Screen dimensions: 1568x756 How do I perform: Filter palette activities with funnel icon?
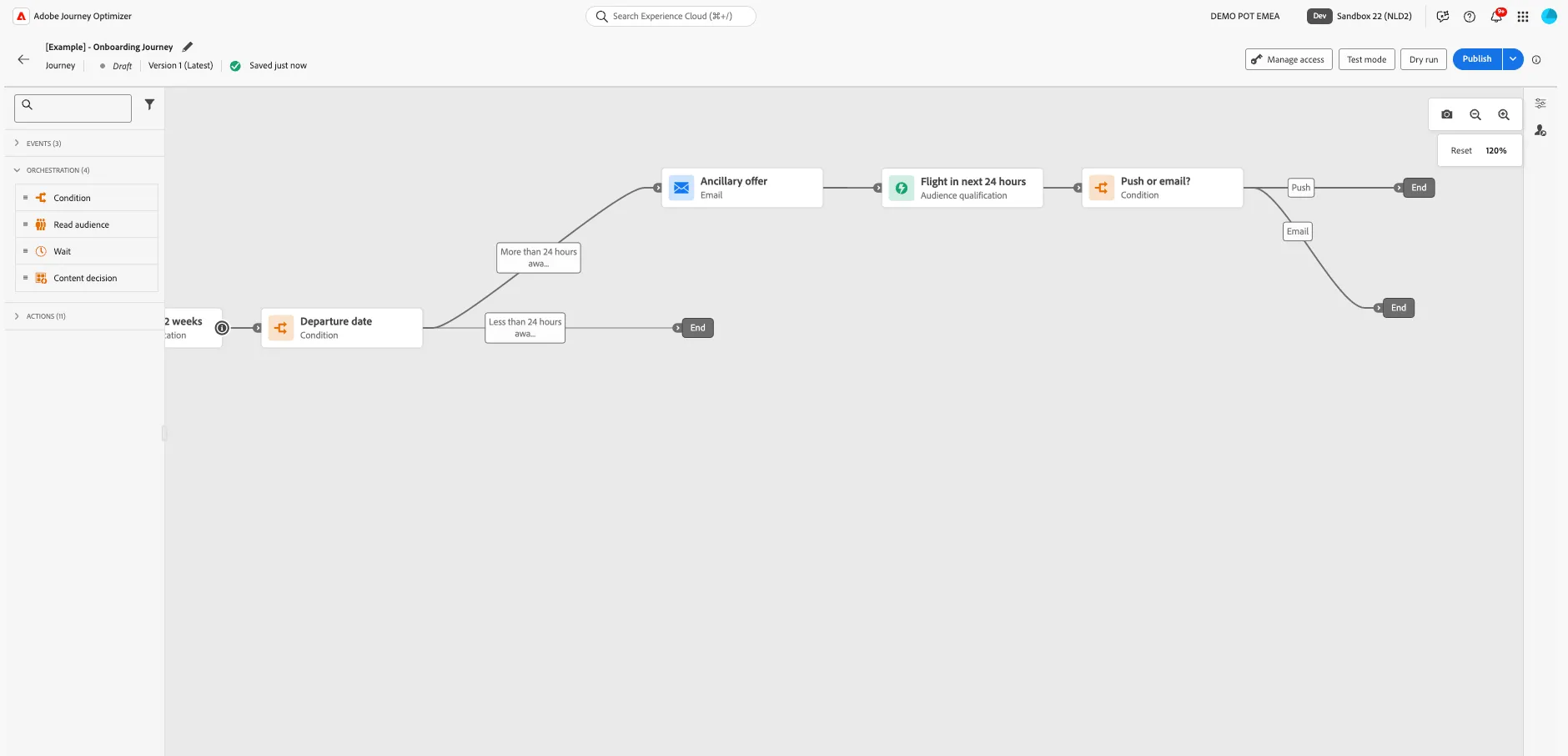[x=149, y=104]
